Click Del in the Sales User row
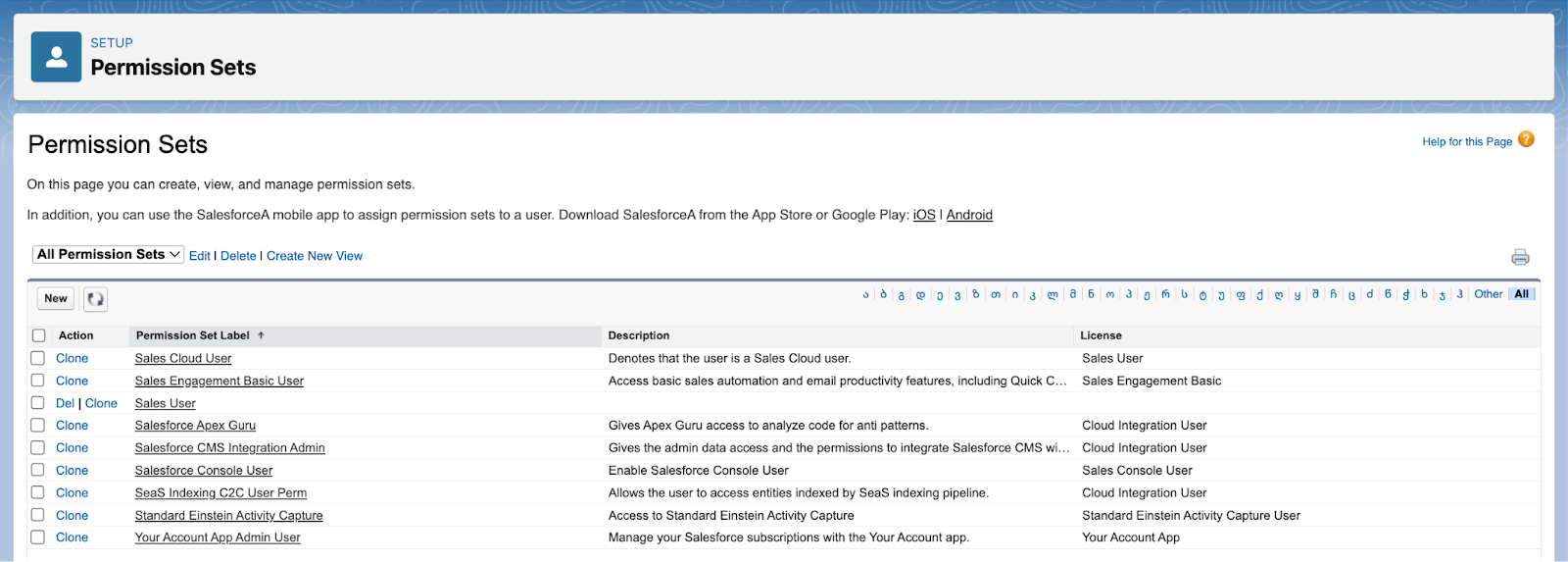 pos(65,403)
